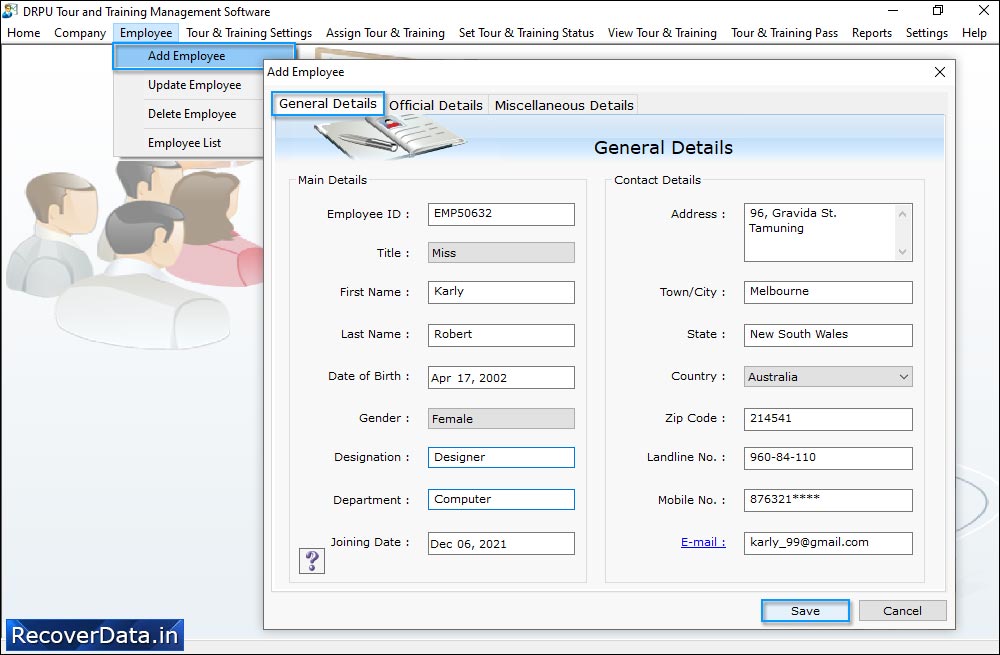The width and height of the screenshot is (1000, 655).
Task: Click the Cancel button
Action: click(902, 611)
